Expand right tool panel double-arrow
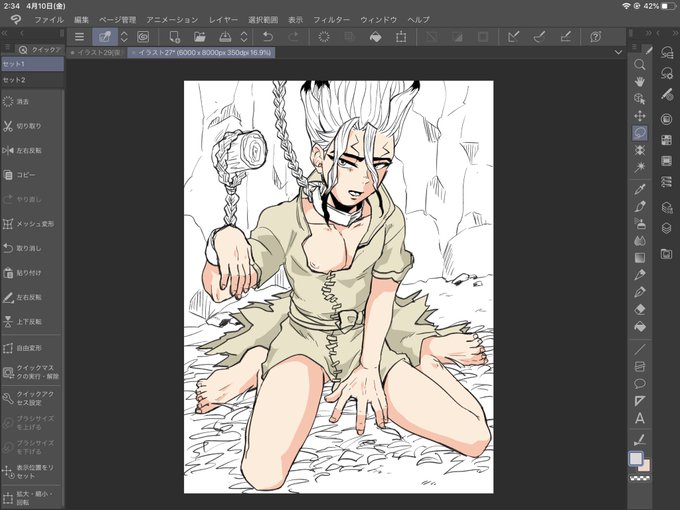Screen dimensions: 680x510 coord(648,33)
